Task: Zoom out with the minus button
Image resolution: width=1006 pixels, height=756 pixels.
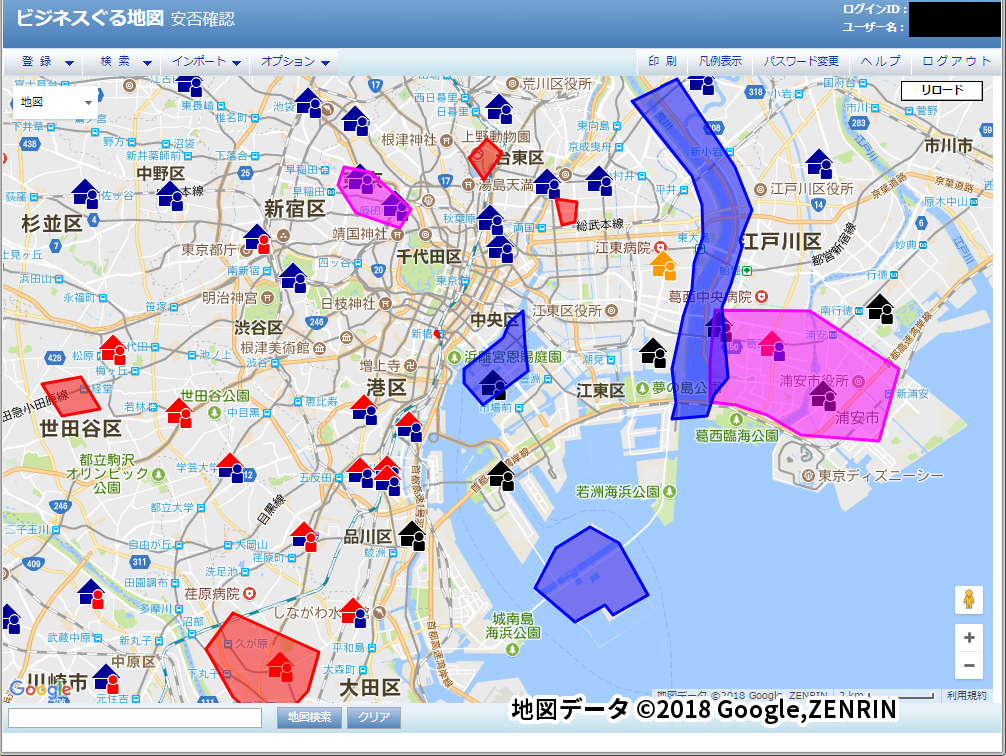Action: click(969, 666)
